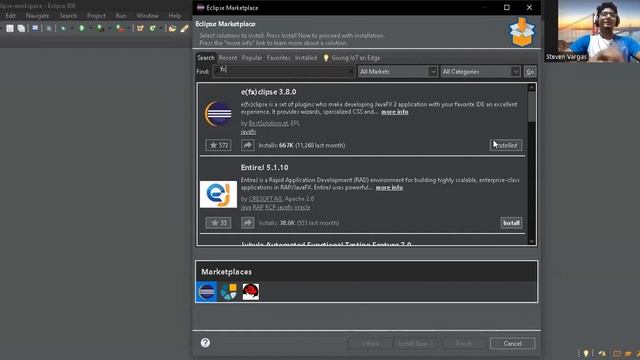Screen dimensions: 640x360
Task: Select the Eclipse marketplace icon
Action: [x=207, y=292]
